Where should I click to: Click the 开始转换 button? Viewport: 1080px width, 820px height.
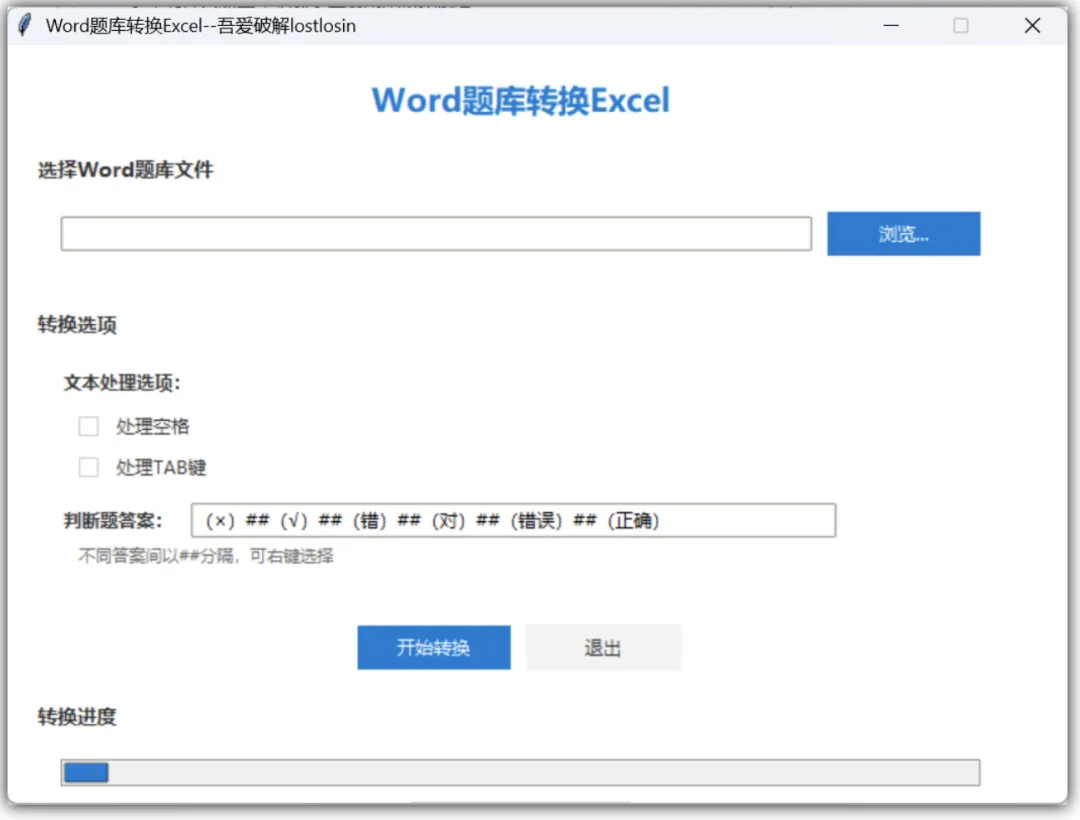coord(434,647)
